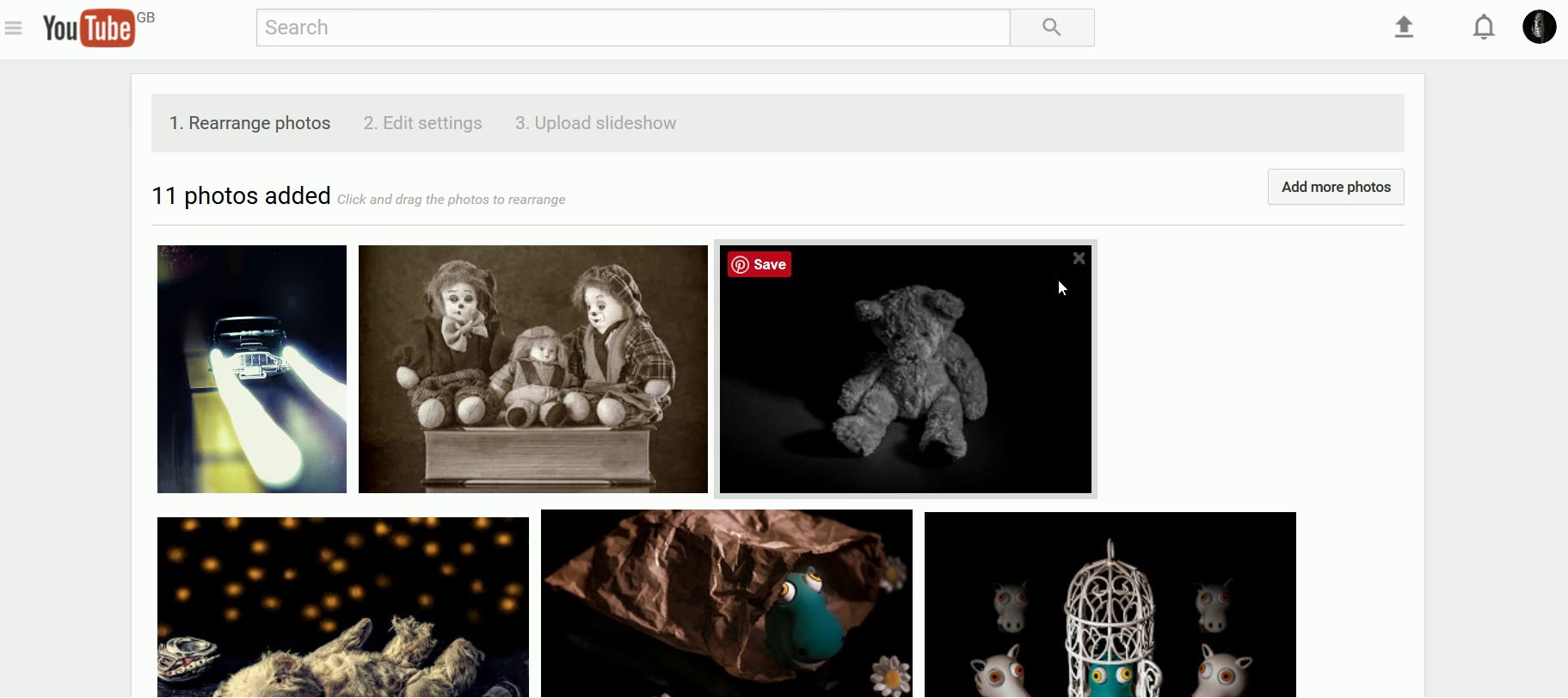Viewport: 1568px width, 698px height.
Task: Open the account avatar menu
Action: (1539, 27)
